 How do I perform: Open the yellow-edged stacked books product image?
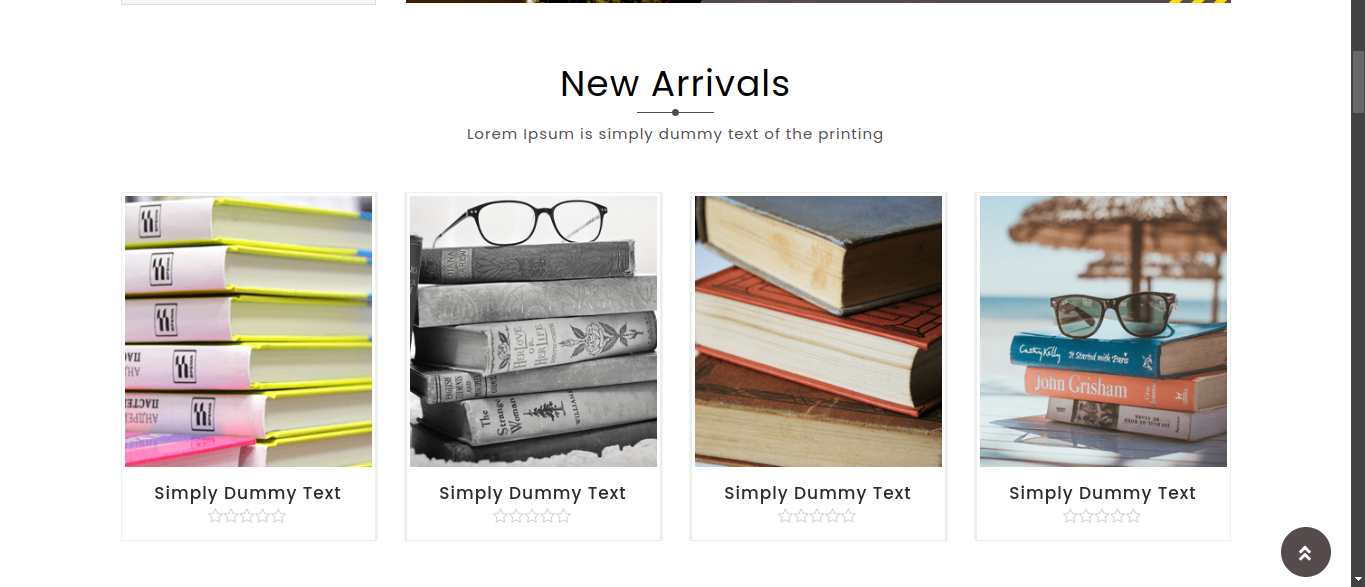[x=248, y=331]
